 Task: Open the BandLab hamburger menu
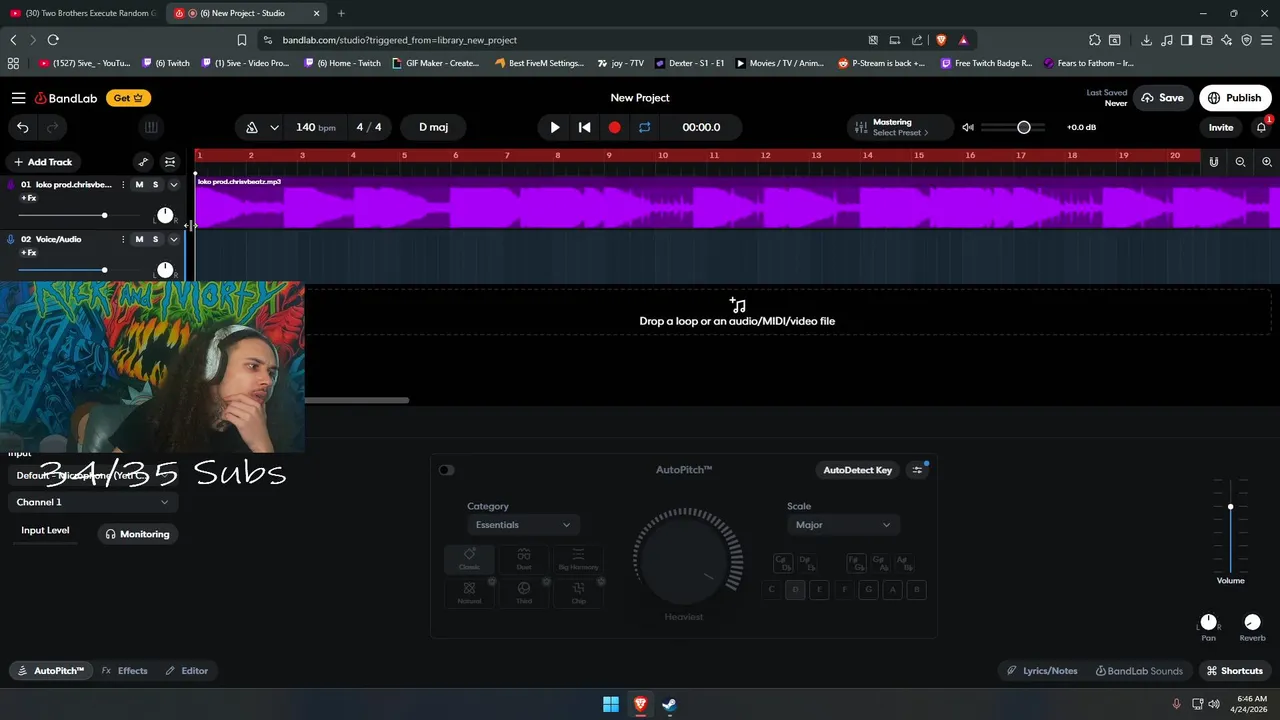pyautogui.click(x=19, y=98)
